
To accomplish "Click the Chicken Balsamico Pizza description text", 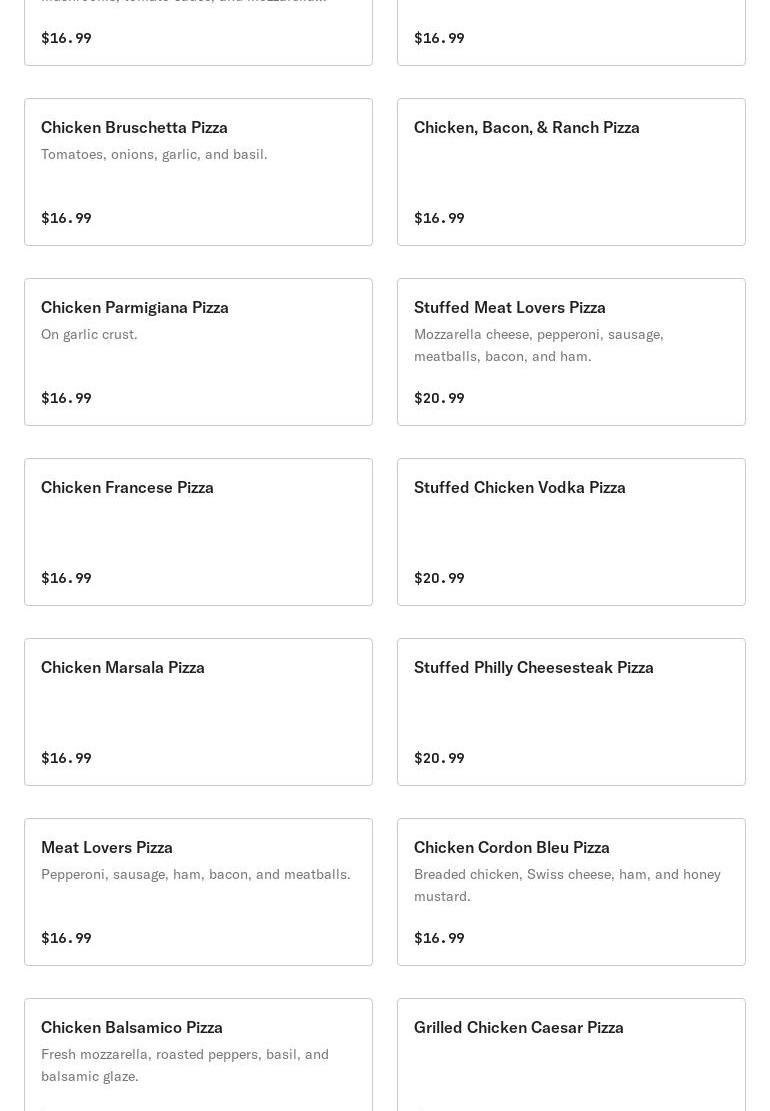I will pyautogui.click(x=185, y=1065).
